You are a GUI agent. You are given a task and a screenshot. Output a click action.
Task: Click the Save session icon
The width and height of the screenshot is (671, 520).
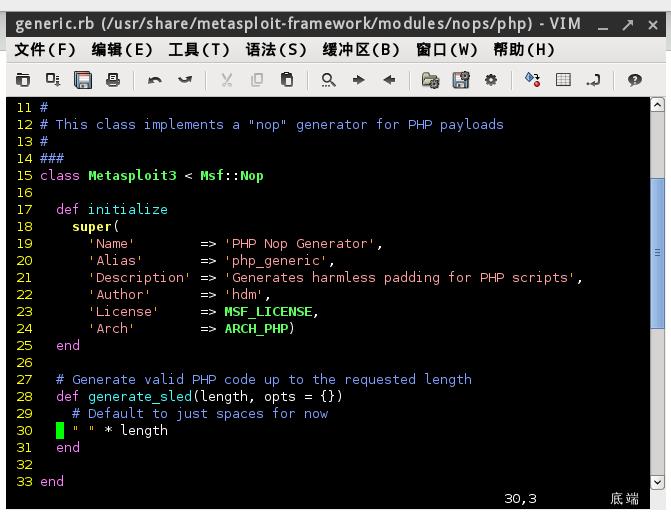(x=460, y=80)
